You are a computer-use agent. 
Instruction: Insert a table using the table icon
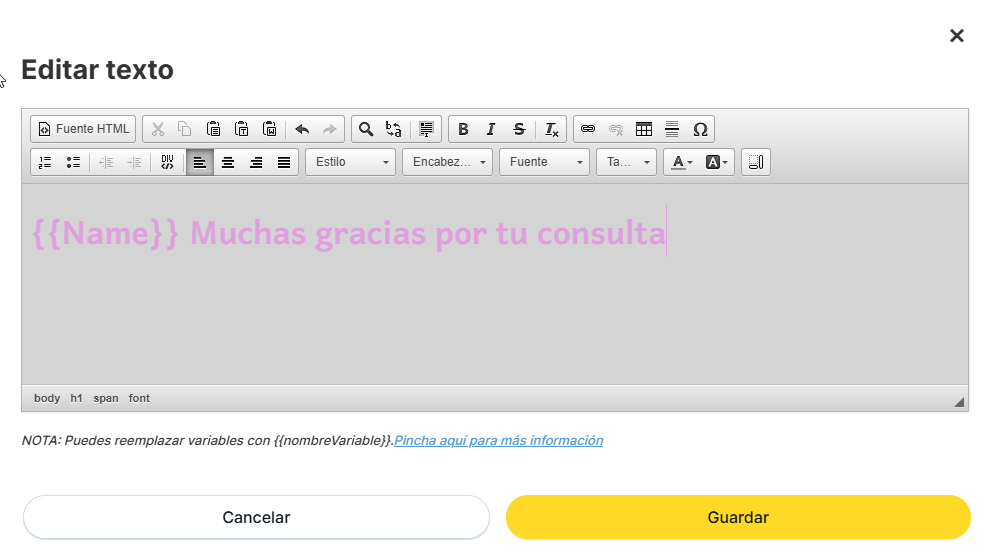[x=644, y=129]
